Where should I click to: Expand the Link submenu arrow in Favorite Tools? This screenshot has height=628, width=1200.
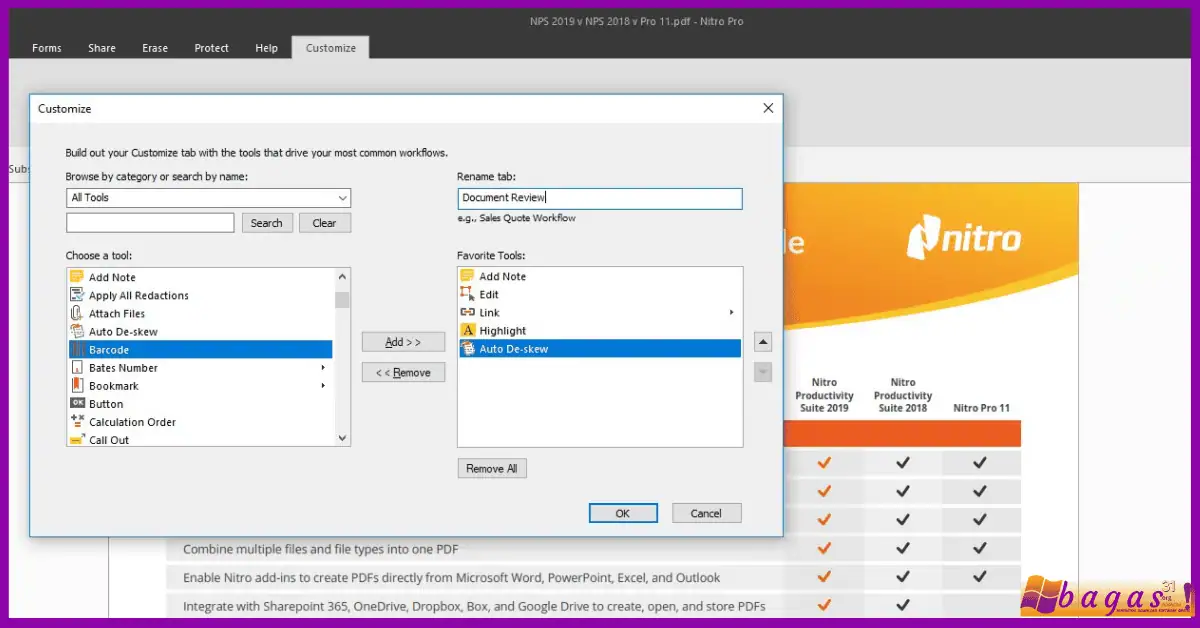click(x=732, y=313)
